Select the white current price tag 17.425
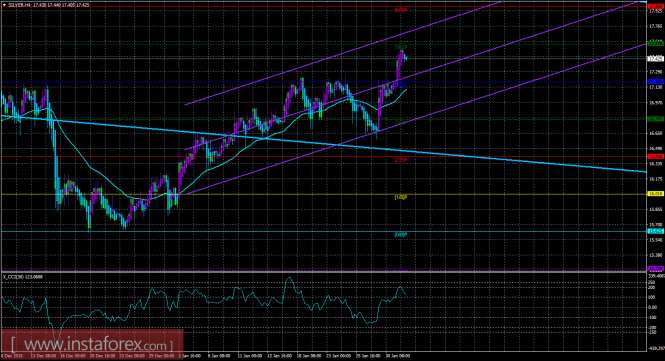 (656, 59)
